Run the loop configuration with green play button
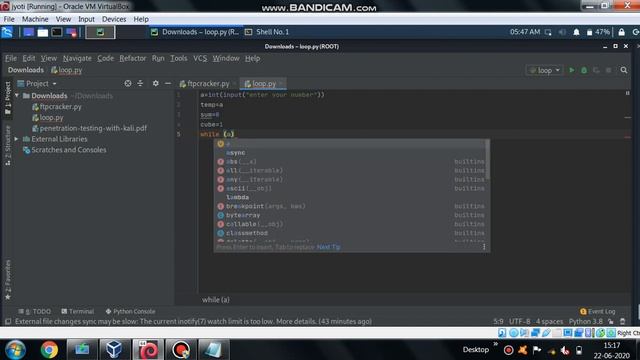Image resolution: width=640 pixels, height=360 pixels. click(x=571, y=70)
